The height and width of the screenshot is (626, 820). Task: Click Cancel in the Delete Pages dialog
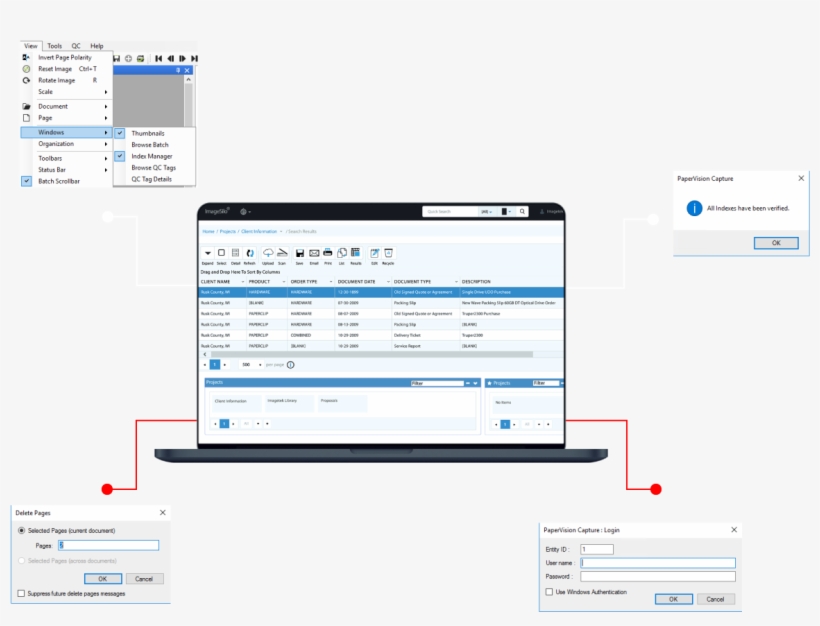click(x=144, y=579)
